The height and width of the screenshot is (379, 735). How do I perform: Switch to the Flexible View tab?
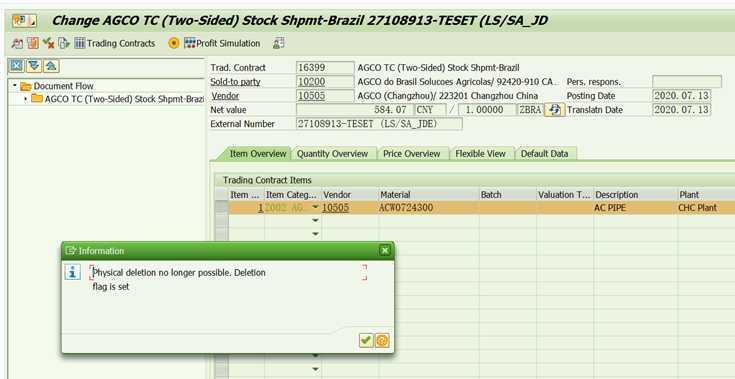pos(480,154)
